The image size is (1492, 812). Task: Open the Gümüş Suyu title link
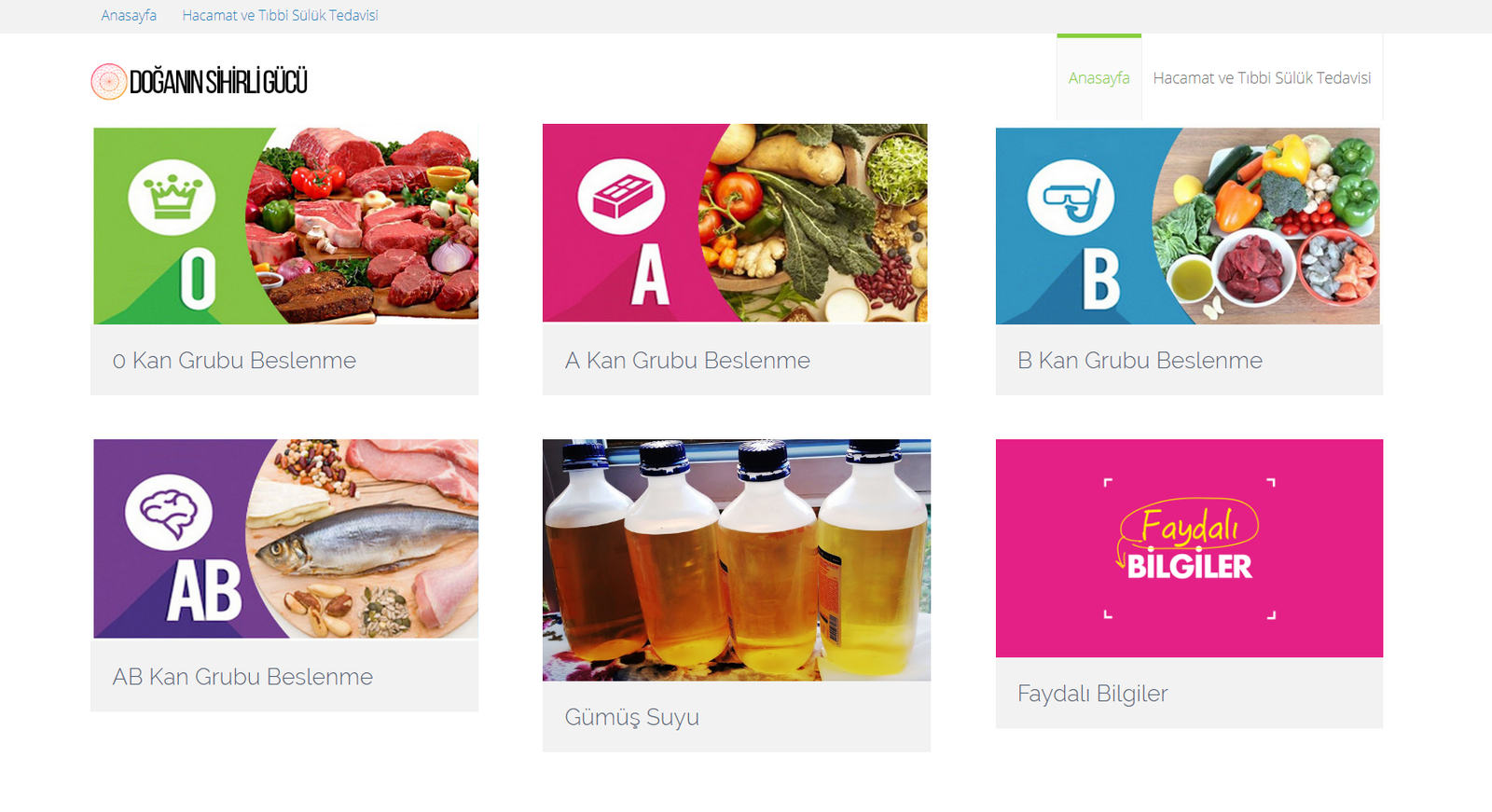[631, 717]
